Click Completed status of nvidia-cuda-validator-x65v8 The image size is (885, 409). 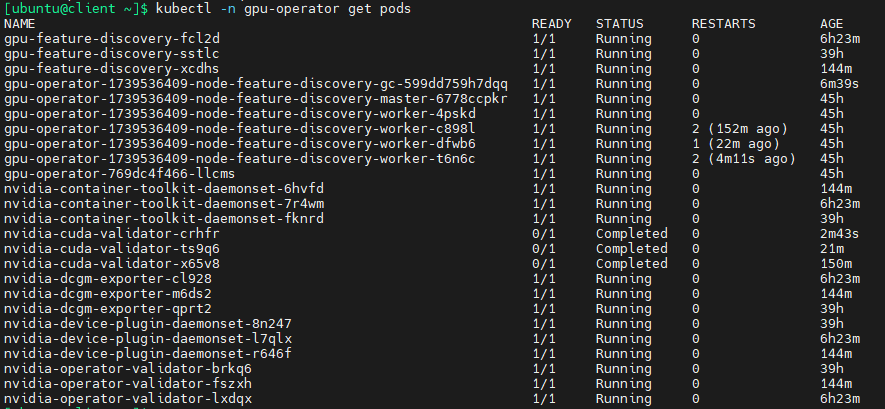click(x=632, y=264)
